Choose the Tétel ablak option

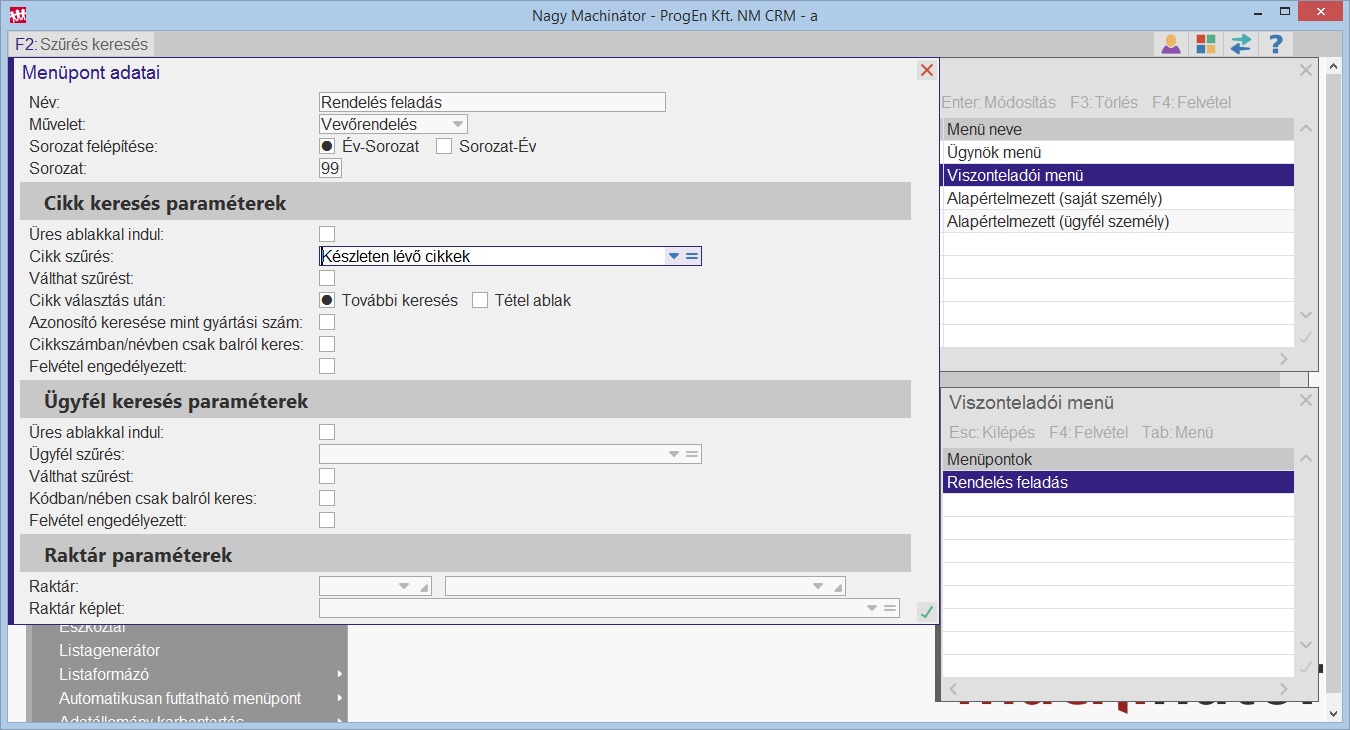pyautogui.click(x=480, y=300)
